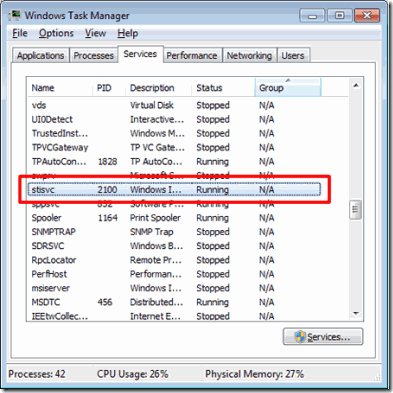This screenshot has height=393, width=393.
Task: Sort by the Status column header
Action: pyautogui.click(x=223, y=88)
